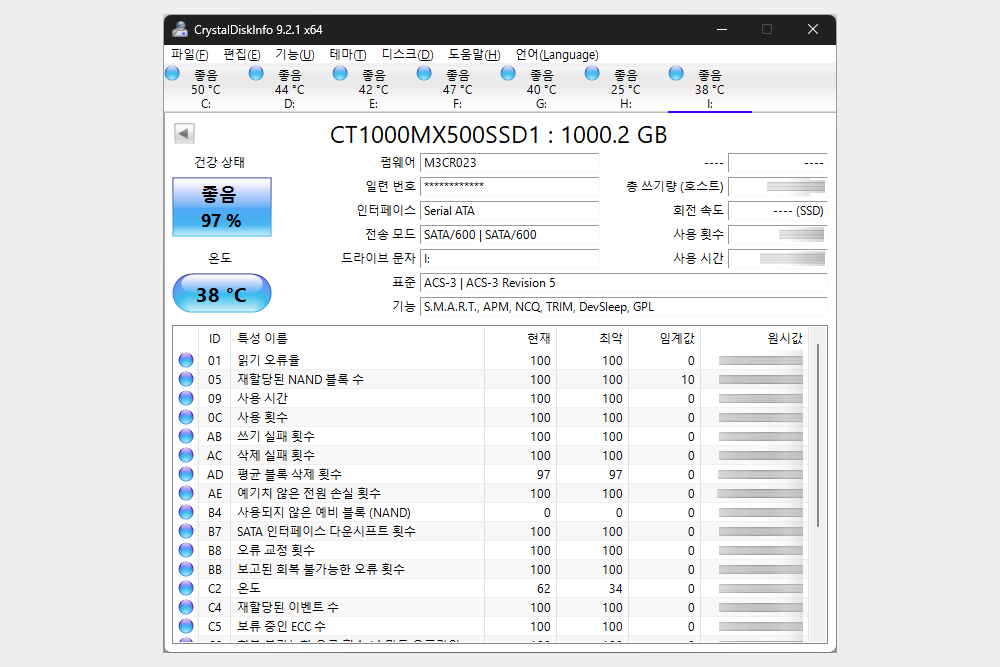Click the 회전 속도 field showing ---- (SSD)
Image resolution: width=1000 pixels, height=667 pixels.
[x=778, y=210]
